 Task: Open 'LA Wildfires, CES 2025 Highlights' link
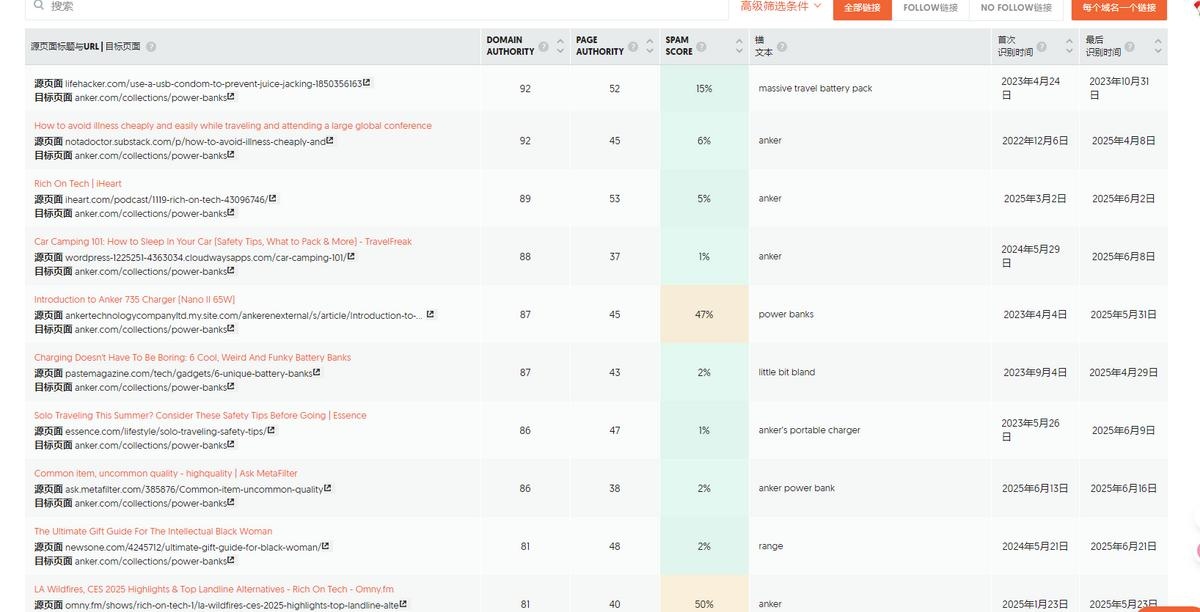(x=214, y=590)
